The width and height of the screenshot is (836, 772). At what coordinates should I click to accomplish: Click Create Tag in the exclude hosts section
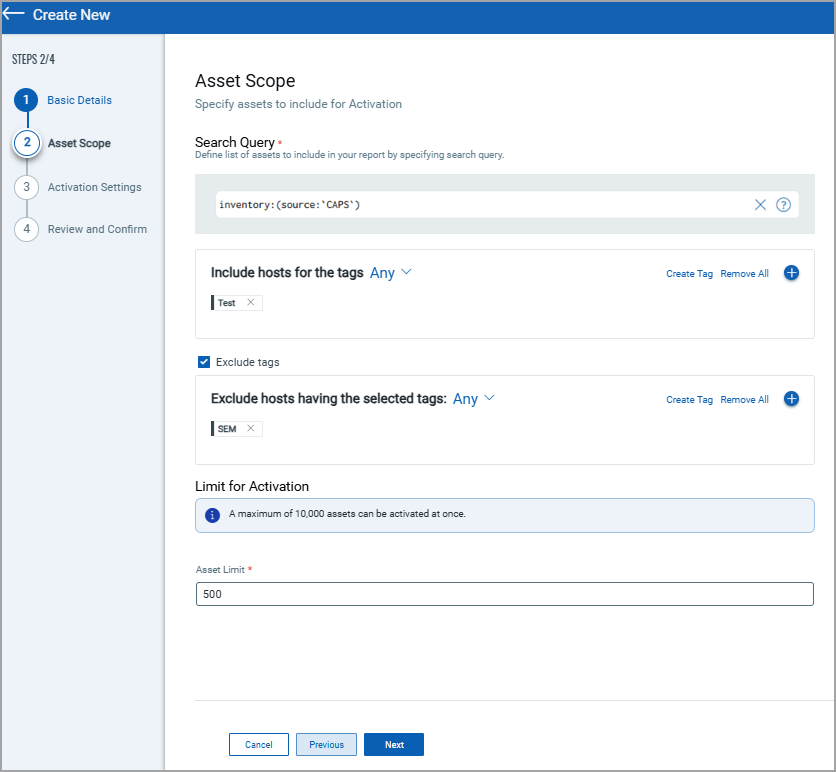689,399
